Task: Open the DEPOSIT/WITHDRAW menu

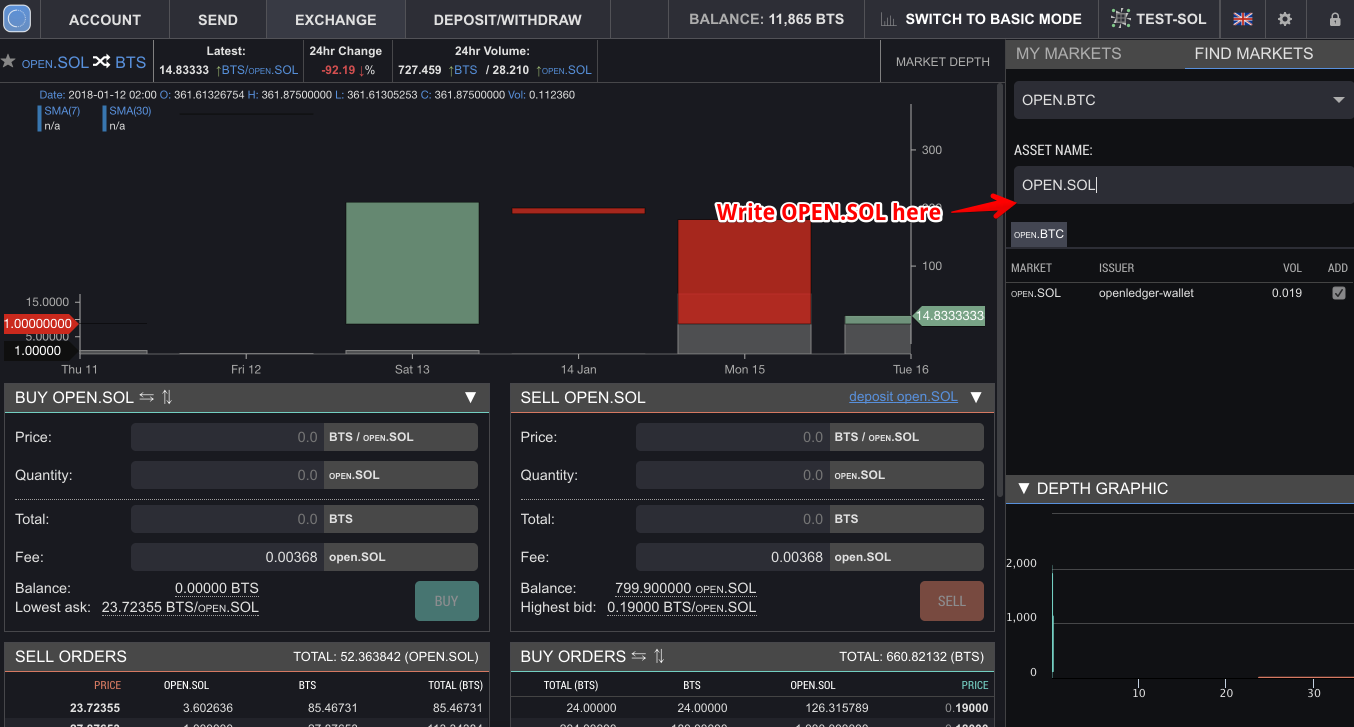Action: [507, 19]
